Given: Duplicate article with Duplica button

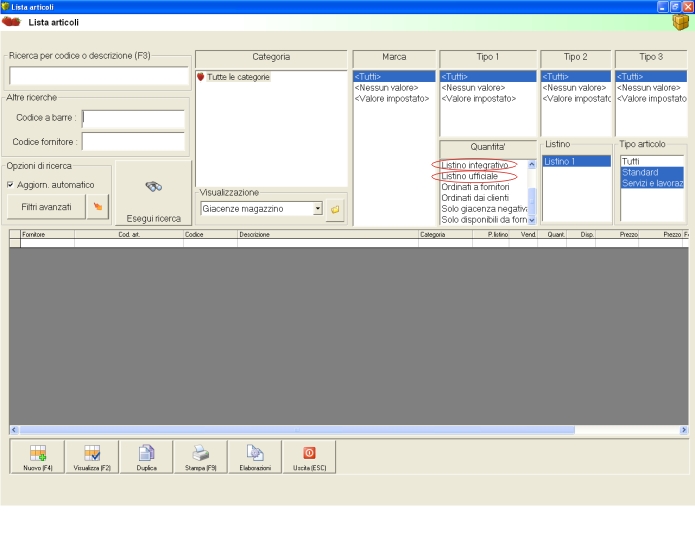Looking at the screenshot, I should pos(147,457).
